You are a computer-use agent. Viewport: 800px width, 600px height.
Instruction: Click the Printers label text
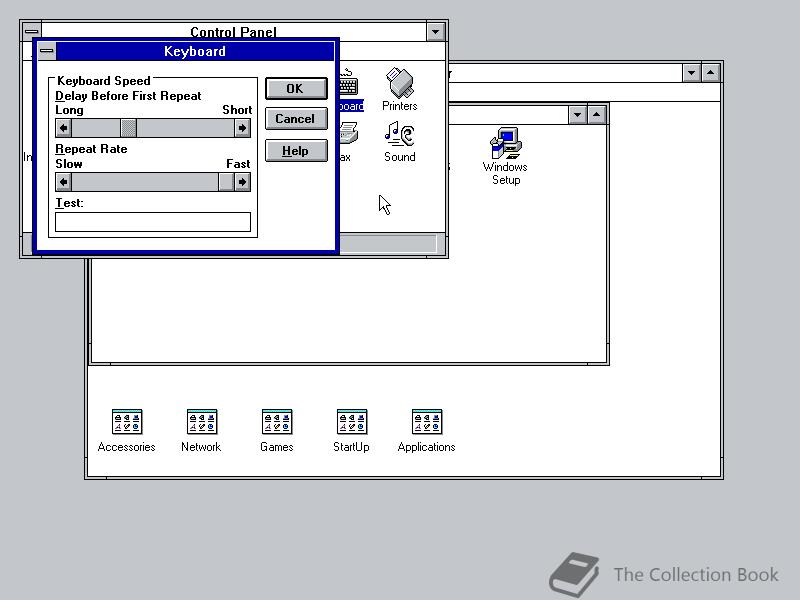(x=399, y=106)
